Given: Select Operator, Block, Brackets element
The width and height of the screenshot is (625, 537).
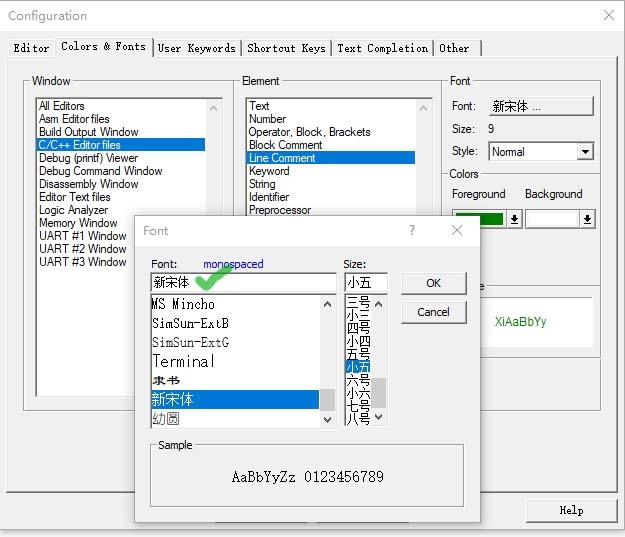Looking at the screenshot, I should pyautogui.click(x=331, y=132).
